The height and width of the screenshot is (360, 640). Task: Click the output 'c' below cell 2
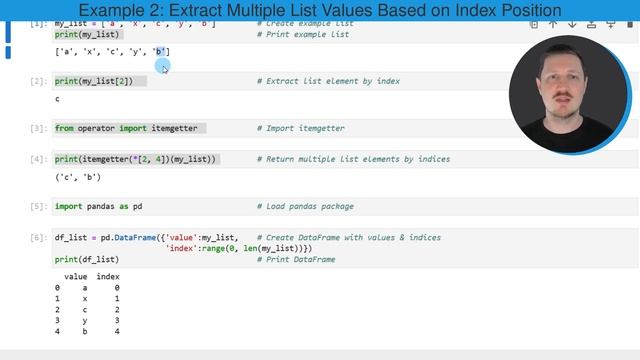point(57,99)
